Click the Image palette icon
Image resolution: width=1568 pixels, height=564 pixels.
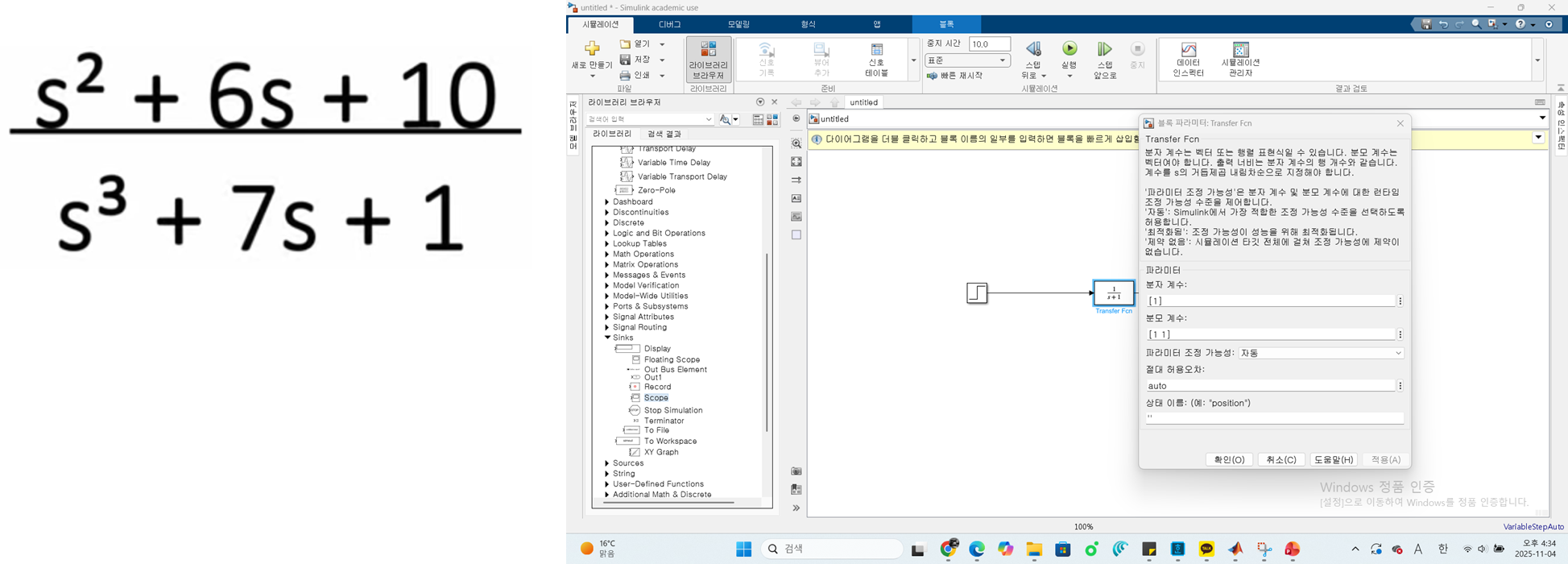(796, 217)
